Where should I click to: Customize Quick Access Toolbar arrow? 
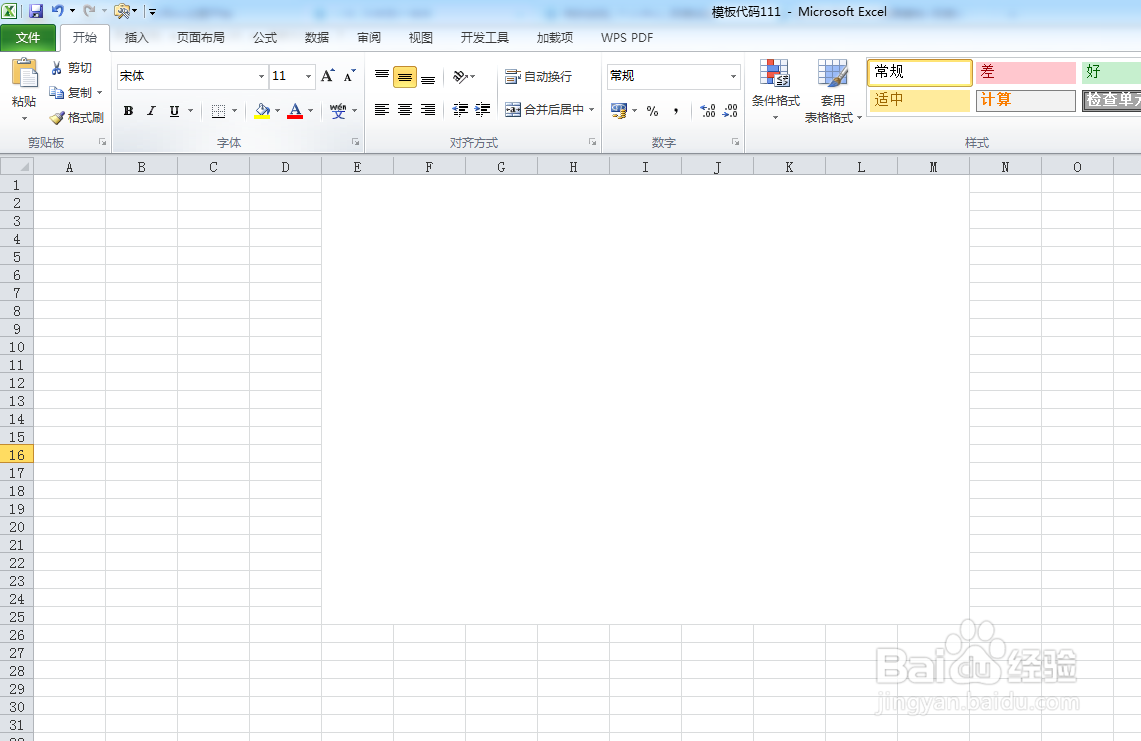[152, 12]
